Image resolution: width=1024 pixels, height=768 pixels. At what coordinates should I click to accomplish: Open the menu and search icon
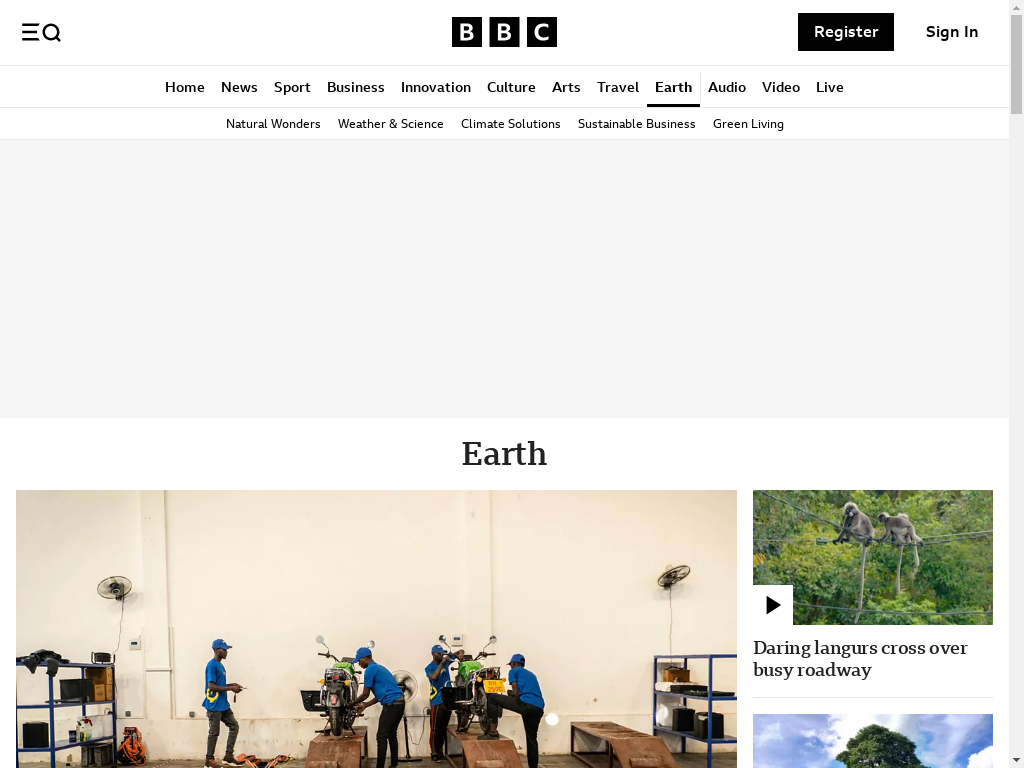click(41, 32)
